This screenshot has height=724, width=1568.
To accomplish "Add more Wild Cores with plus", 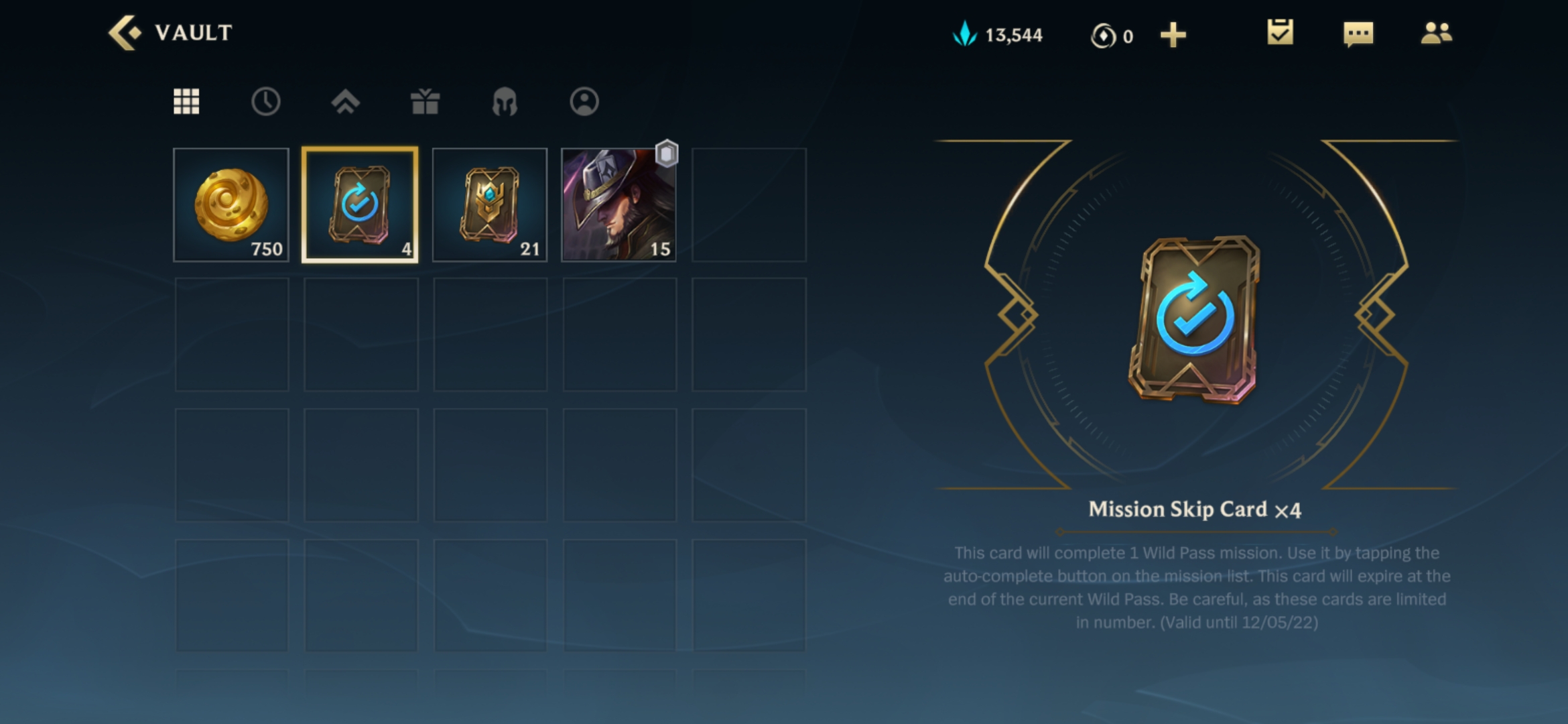I will click(x=1173, y=35).
